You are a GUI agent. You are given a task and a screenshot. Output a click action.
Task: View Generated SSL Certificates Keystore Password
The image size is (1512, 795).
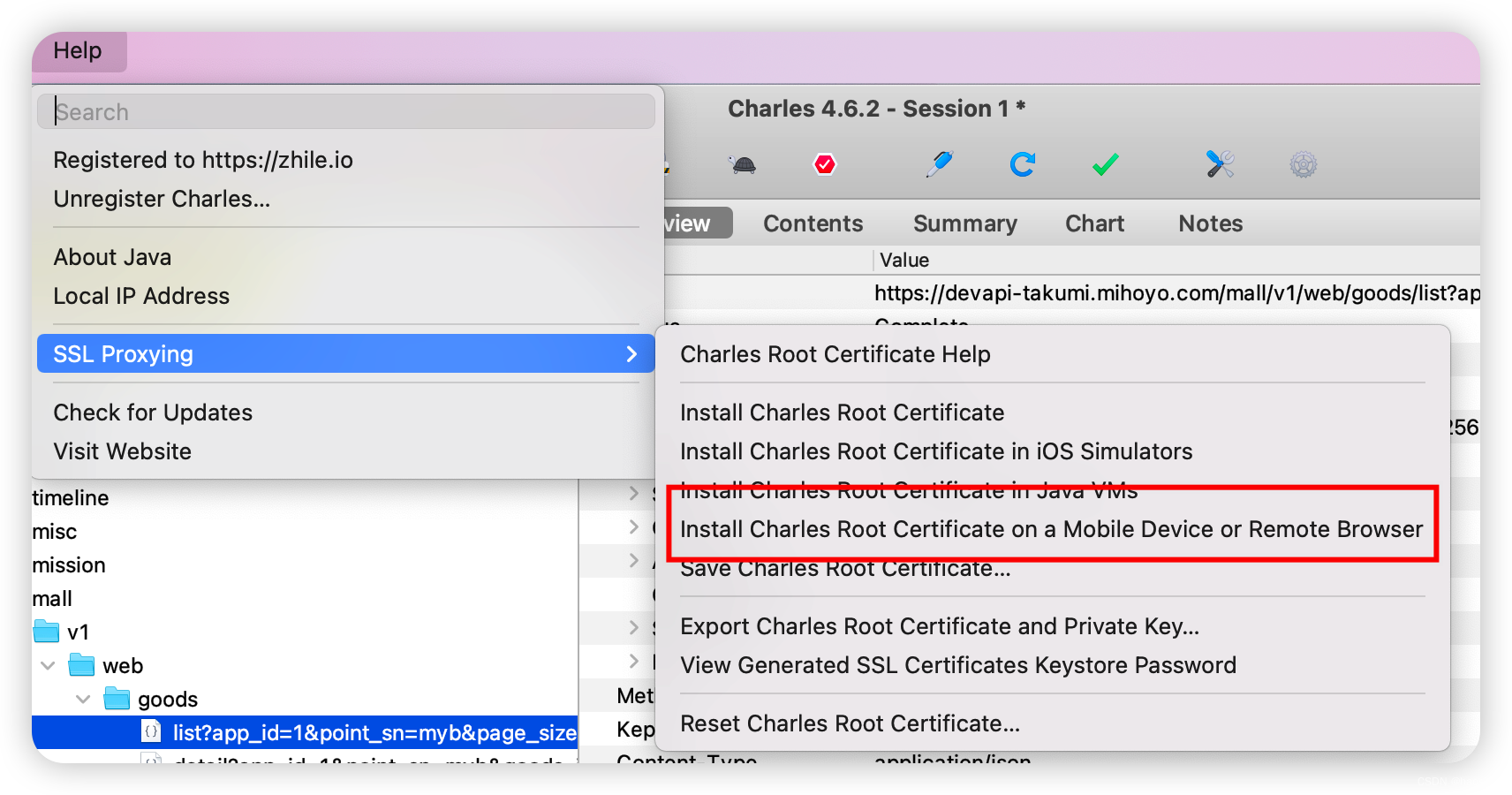coord(958,665)
